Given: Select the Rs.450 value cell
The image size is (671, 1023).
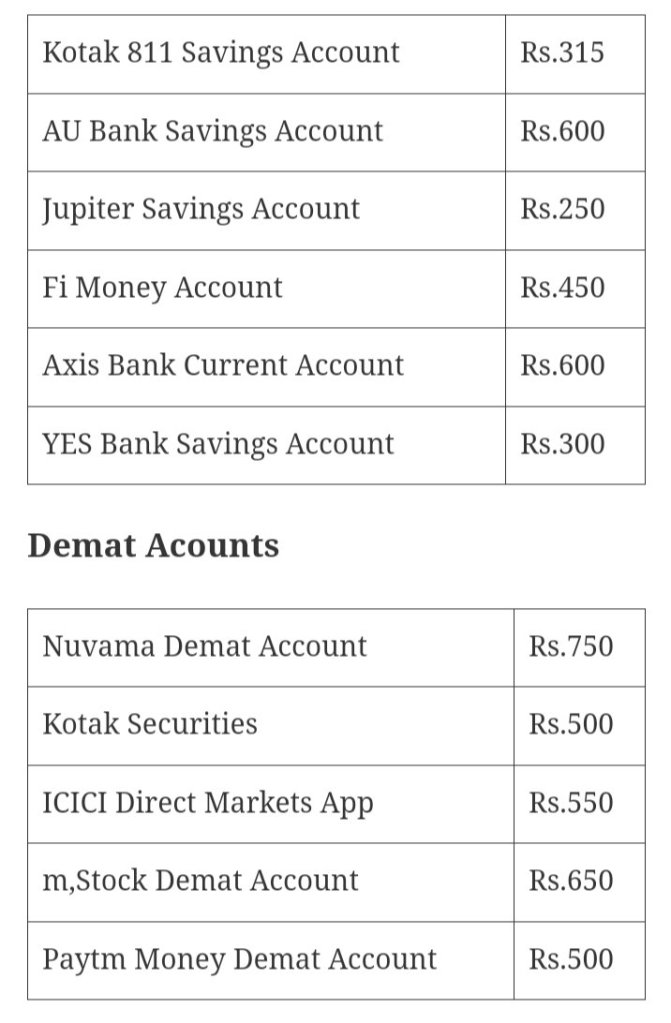Looking at the screenshot, I should (562, 288).
